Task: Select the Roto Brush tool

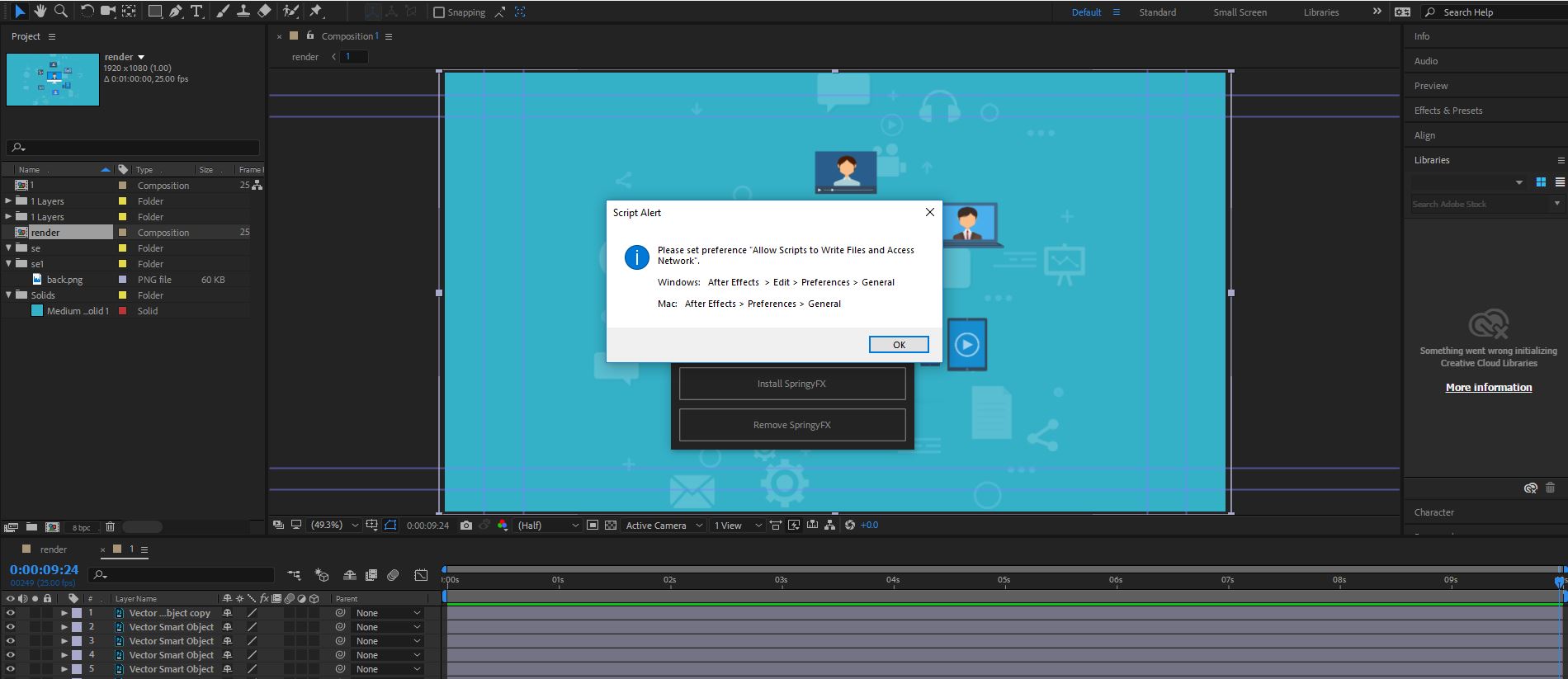Action: pyautogui.click(x=290, y=12)
